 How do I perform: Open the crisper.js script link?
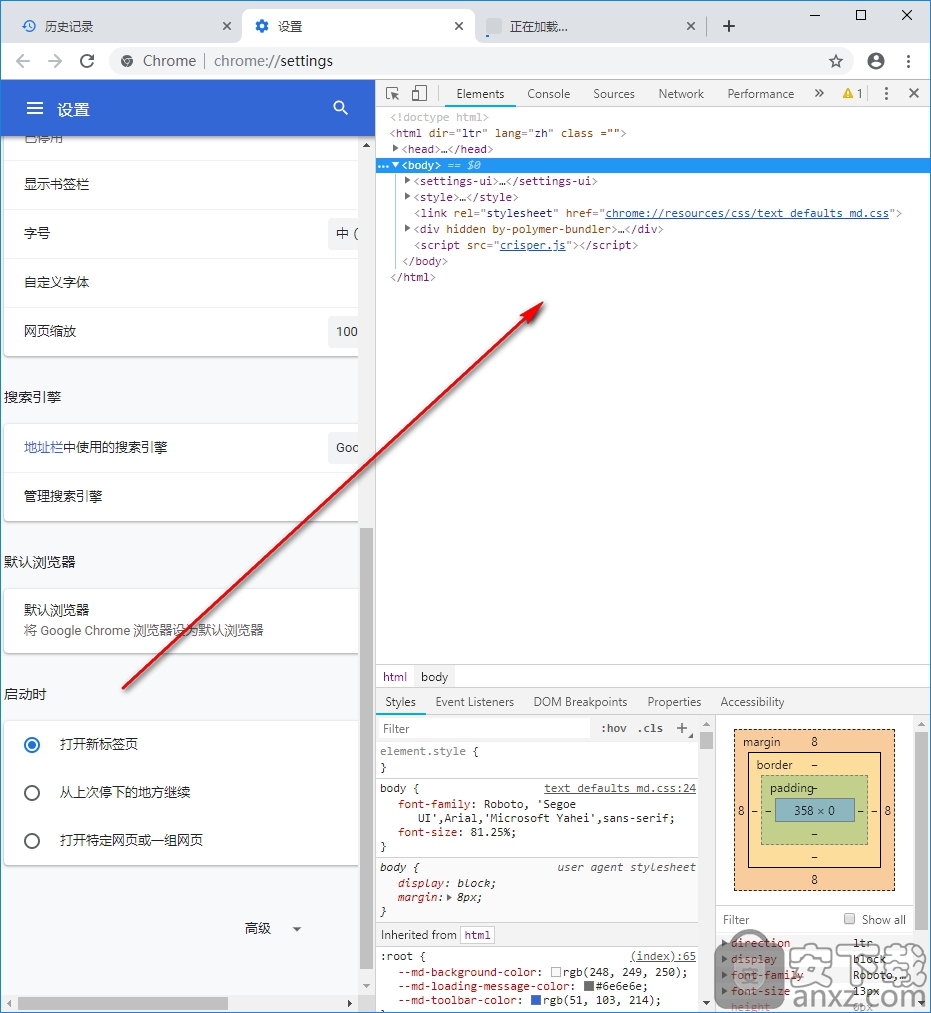[533, 245]
